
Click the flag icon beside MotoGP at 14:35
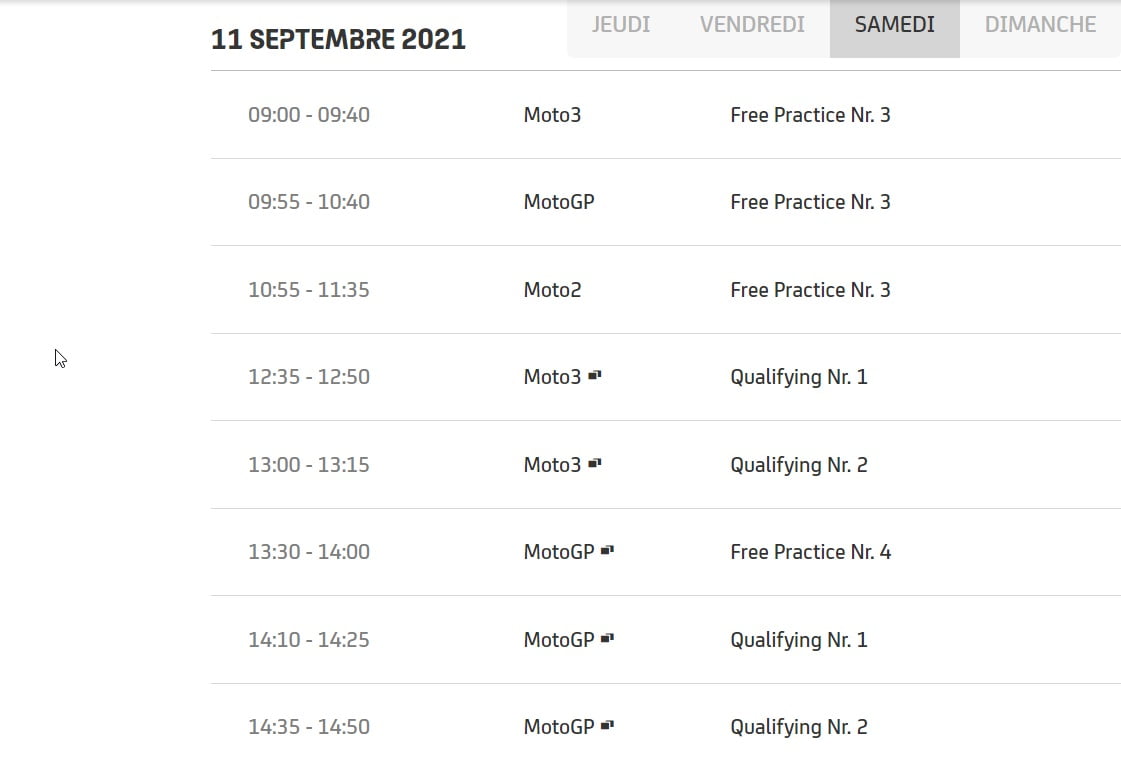pyautogui.click(x=607, y=726)
